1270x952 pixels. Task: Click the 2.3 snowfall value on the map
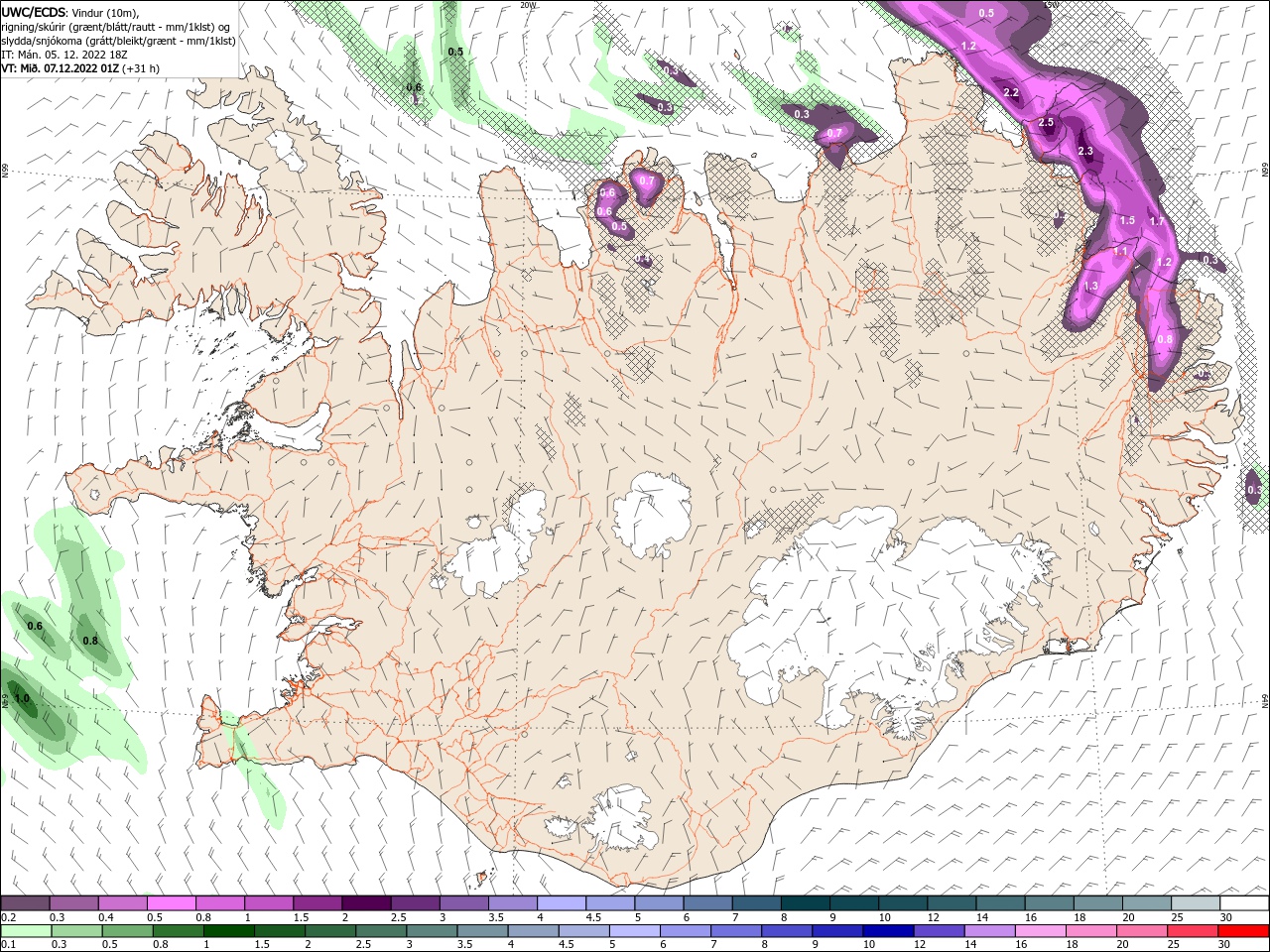1085,152
